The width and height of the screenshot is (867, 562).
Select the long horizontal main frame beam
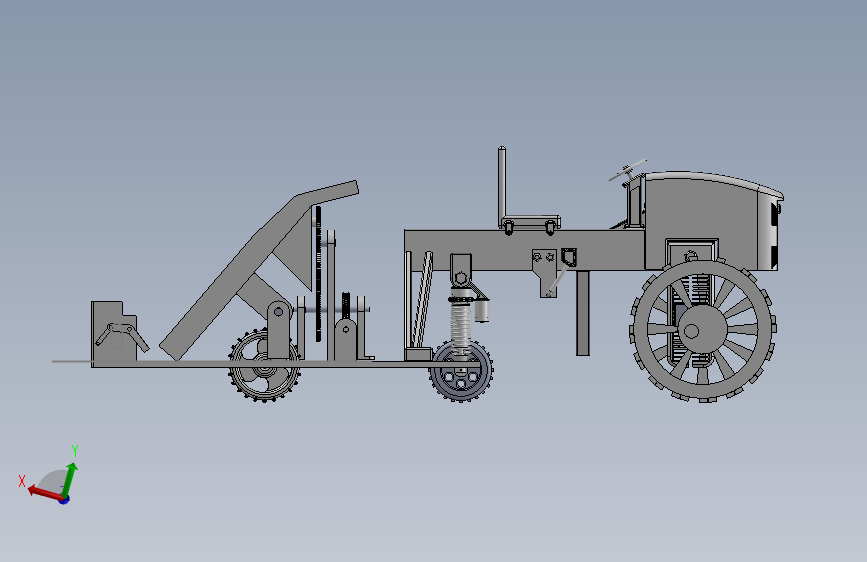(x=524, y=250)
